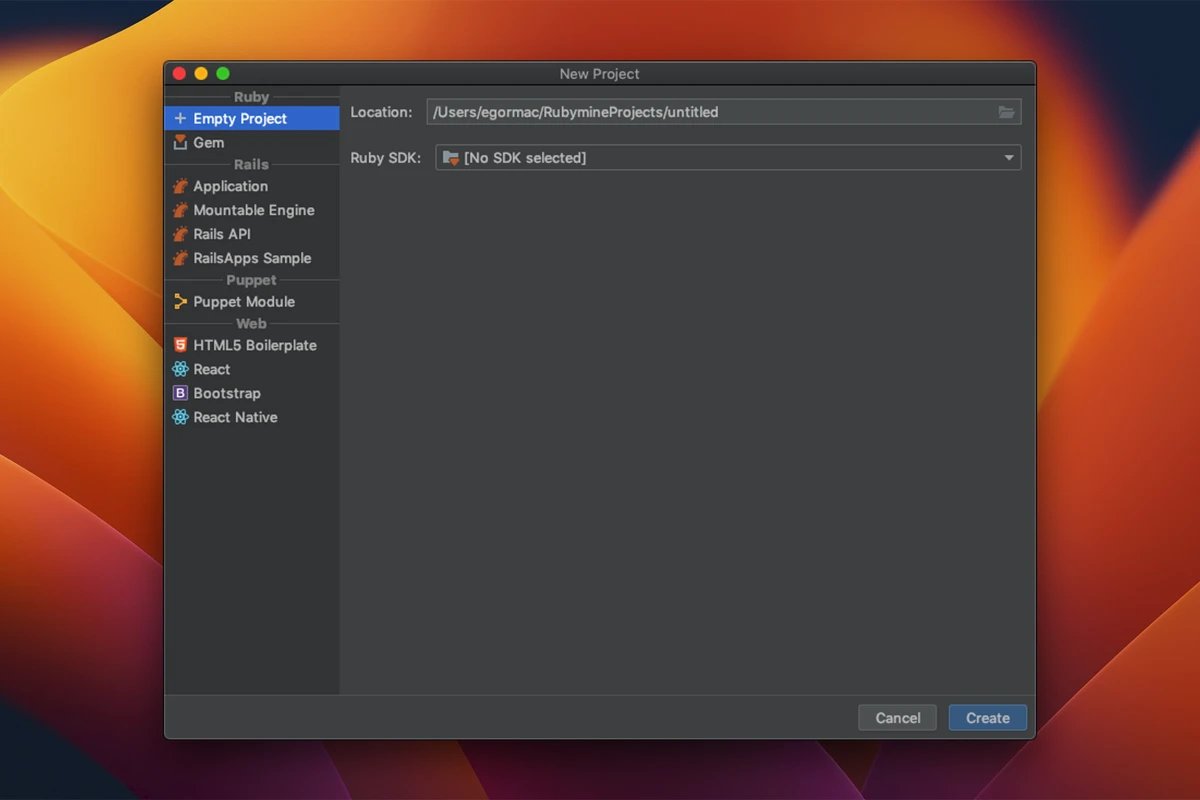Click the React Native atom icon
This screenshot has height=800, width=1200.
[x=180, y=418]
